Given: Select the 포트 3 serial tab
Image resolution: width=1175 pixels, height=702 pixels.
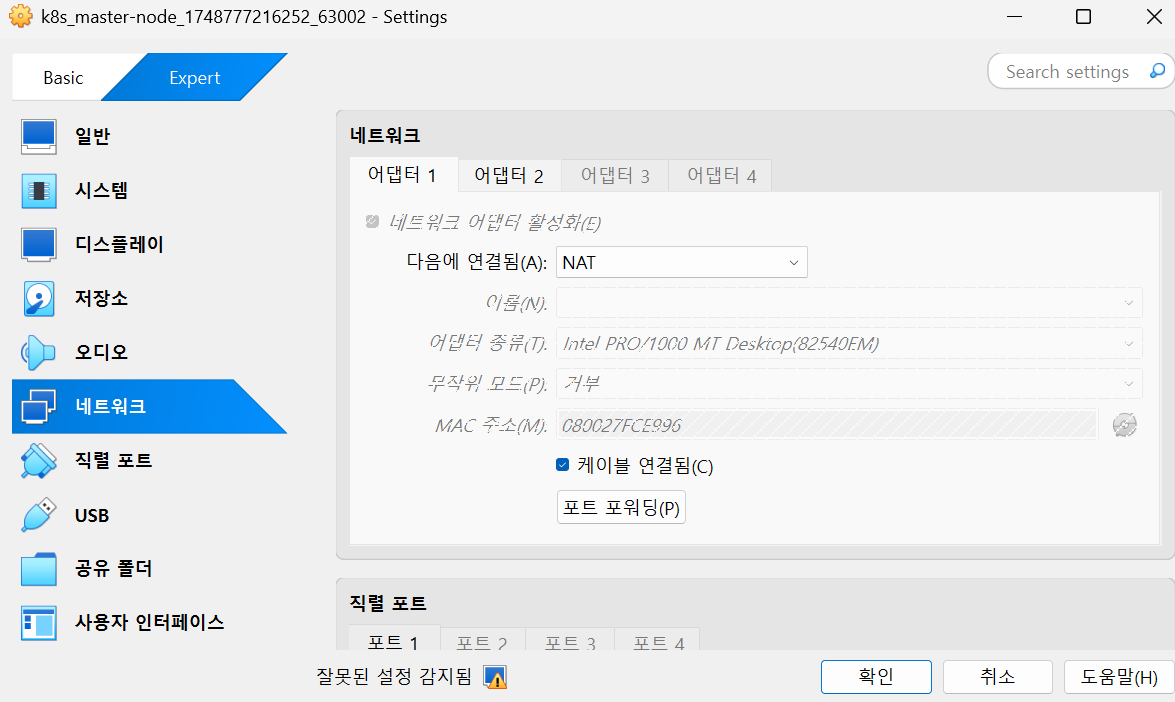Looking at the screenshot, I should tap(570, 642).
